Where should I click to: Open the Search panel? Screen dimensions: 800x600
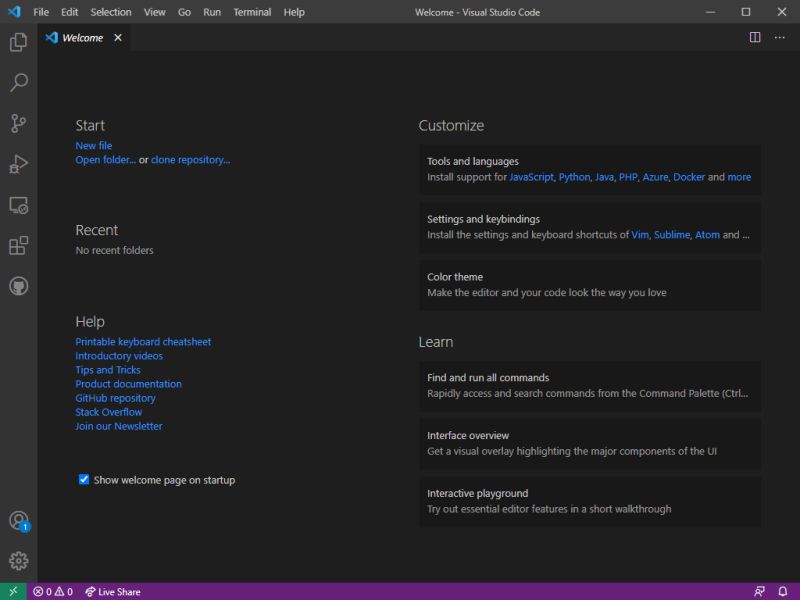18,83
